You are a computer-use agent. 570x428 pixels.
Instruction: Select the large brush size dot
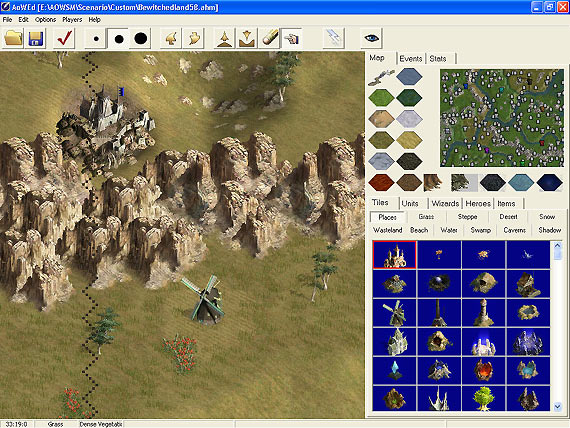tap(141, 38)
